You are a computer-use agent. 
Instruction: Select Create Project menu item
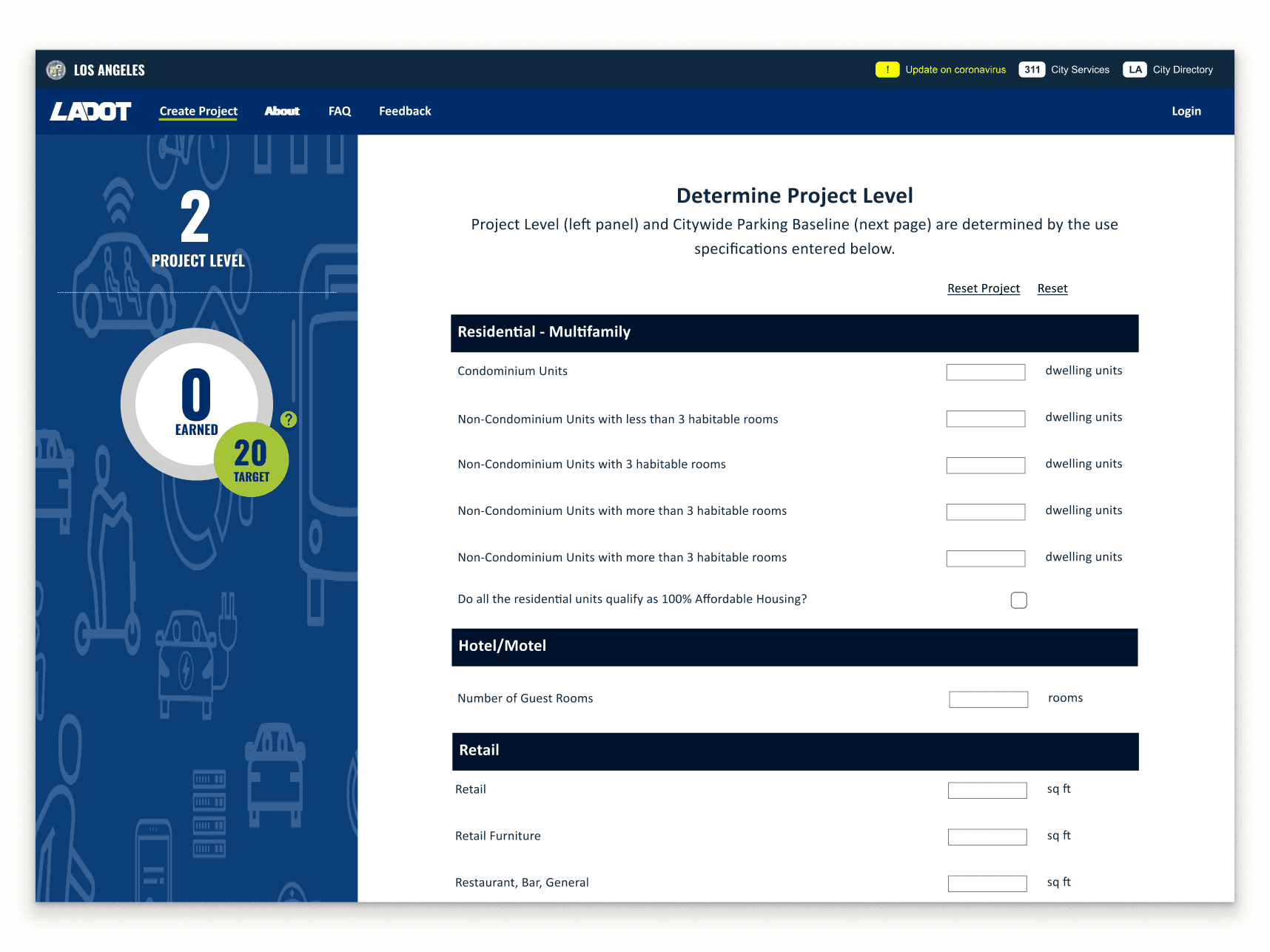tap(198, 111)
